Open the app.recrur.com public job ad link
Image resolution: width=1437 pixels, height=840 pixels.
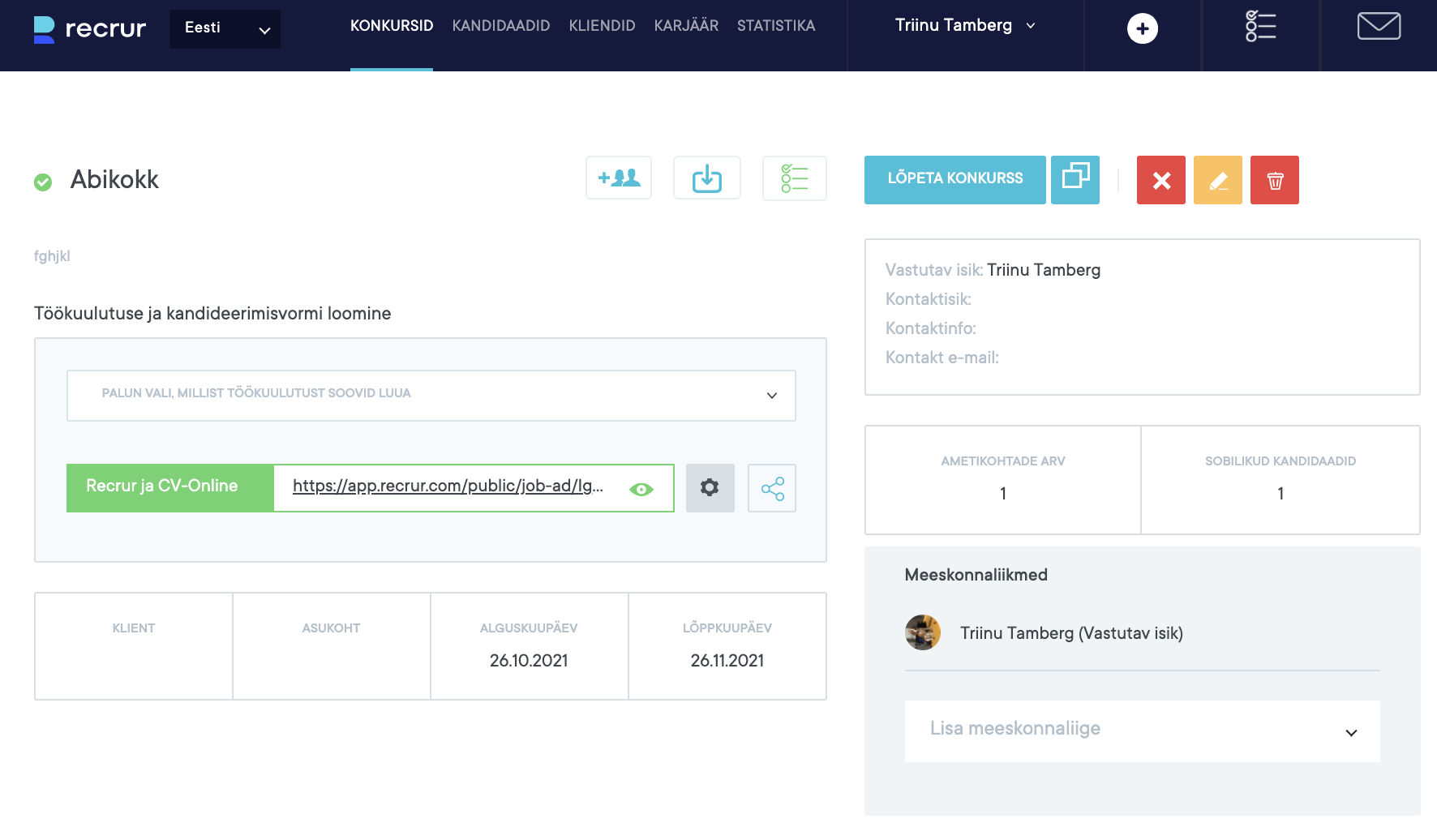pos(448,486)
